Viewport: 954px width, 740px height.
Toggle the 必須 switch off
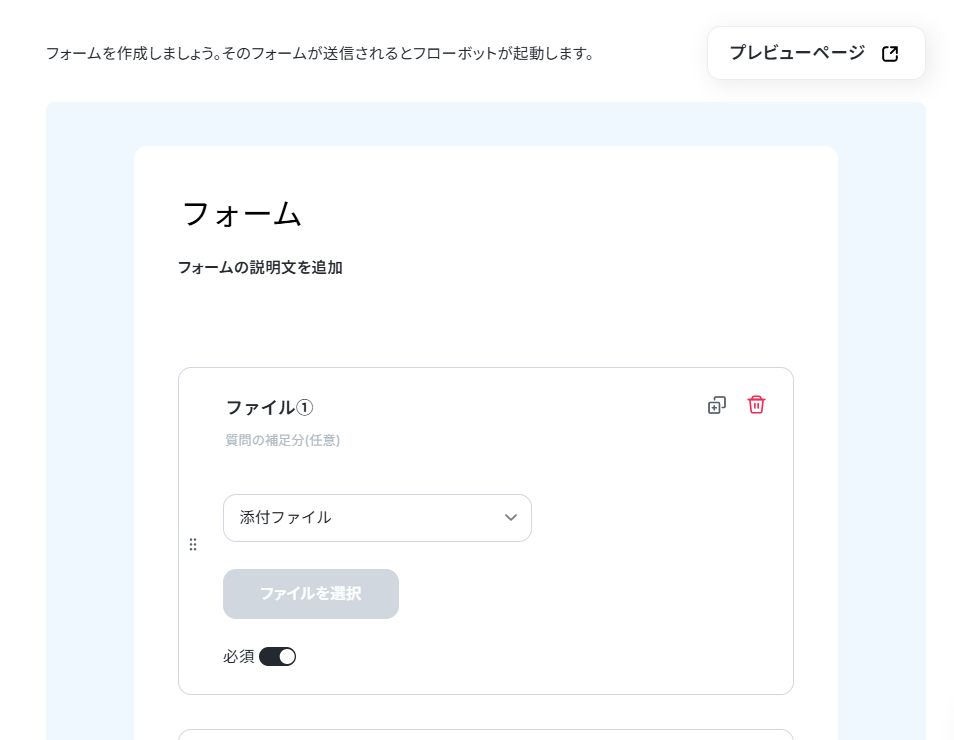277,657
